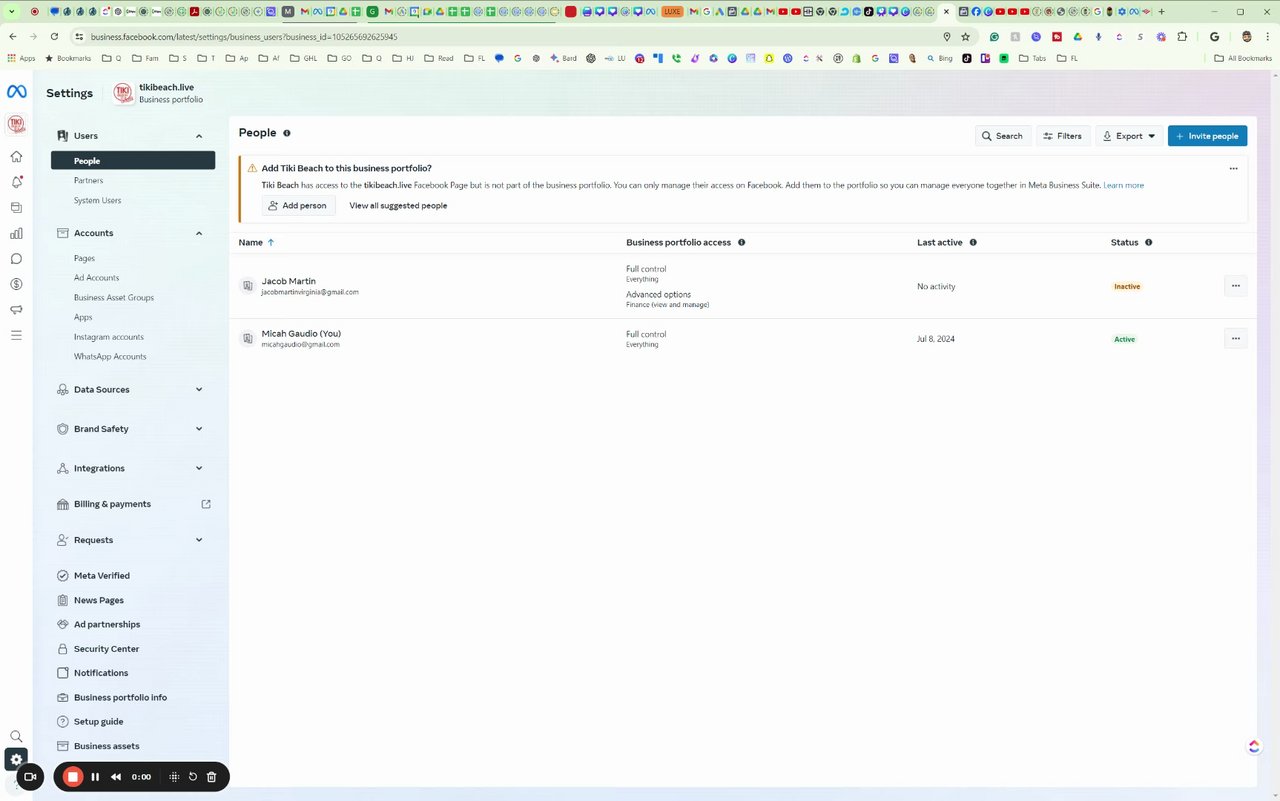Open System Users in the sidebar
Viewport: 1280px width, 801px height.
97,200
